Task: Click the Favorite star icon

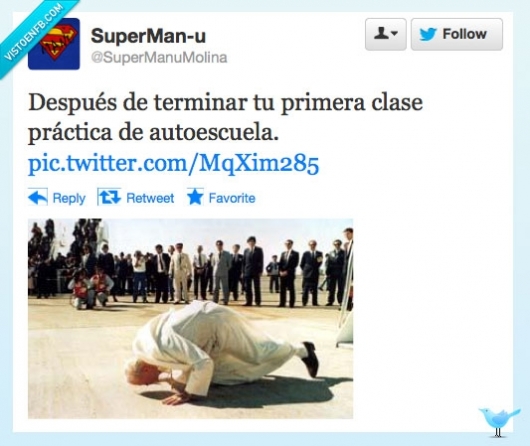Action: (195, 197)
